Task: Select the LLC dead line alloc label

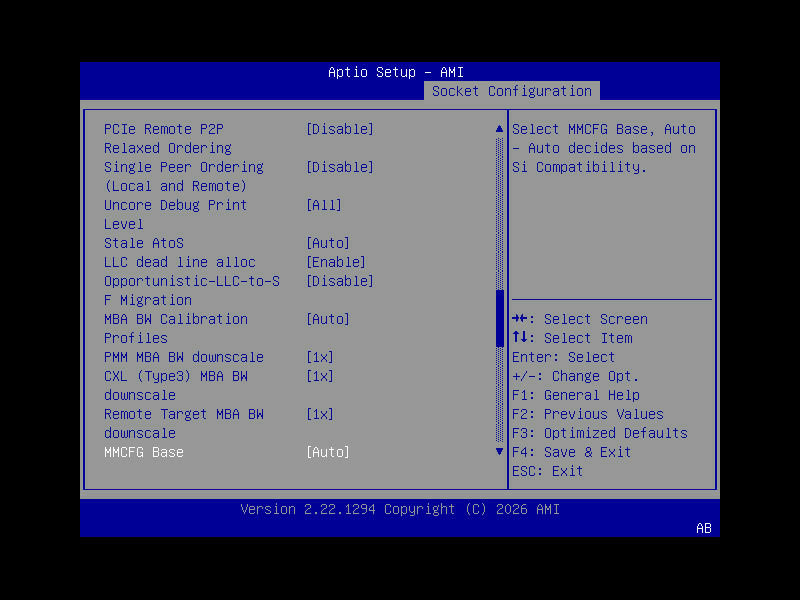Action: [180, 262]
